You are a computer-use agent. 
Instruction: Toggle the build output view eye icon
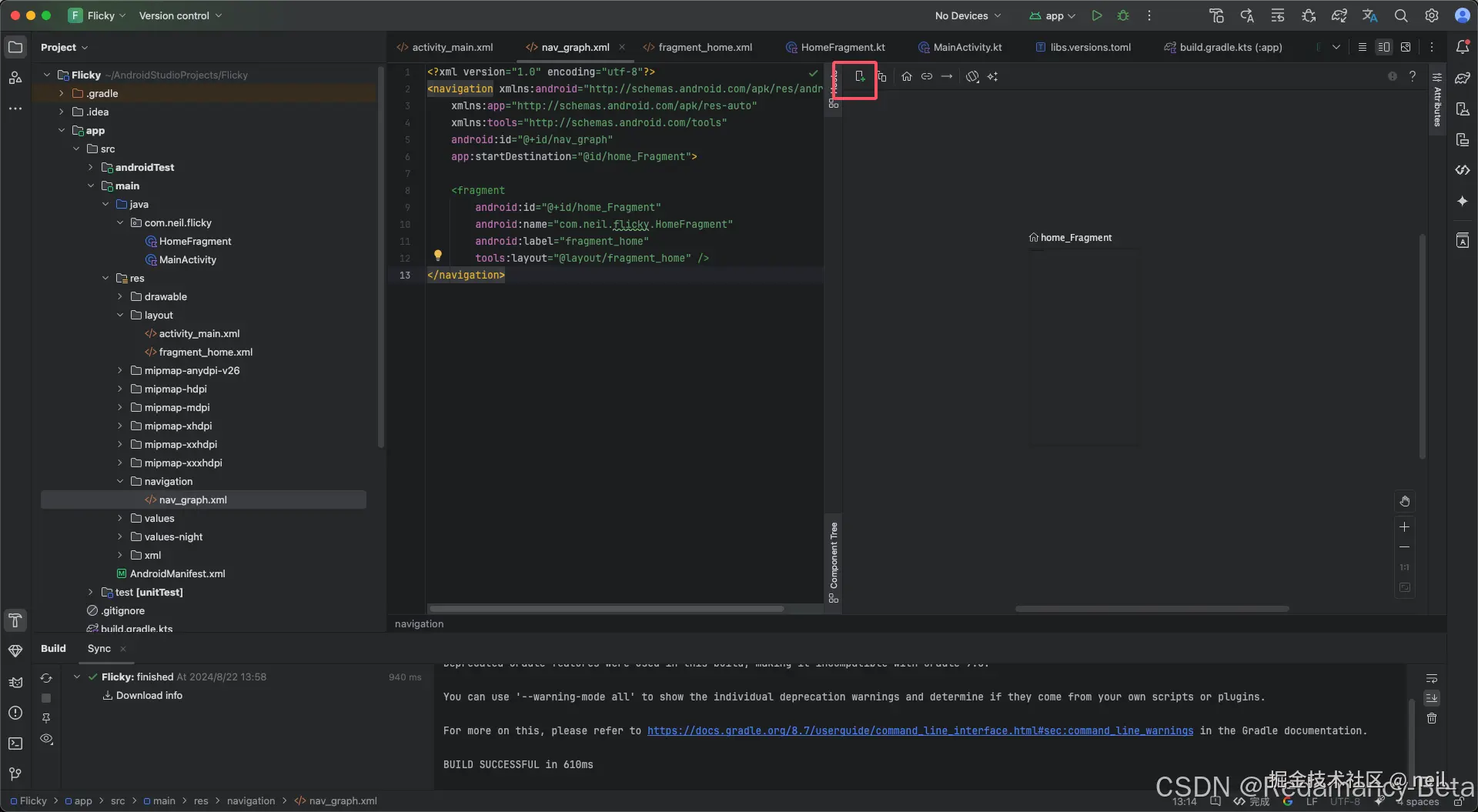(x=46, y=739)
